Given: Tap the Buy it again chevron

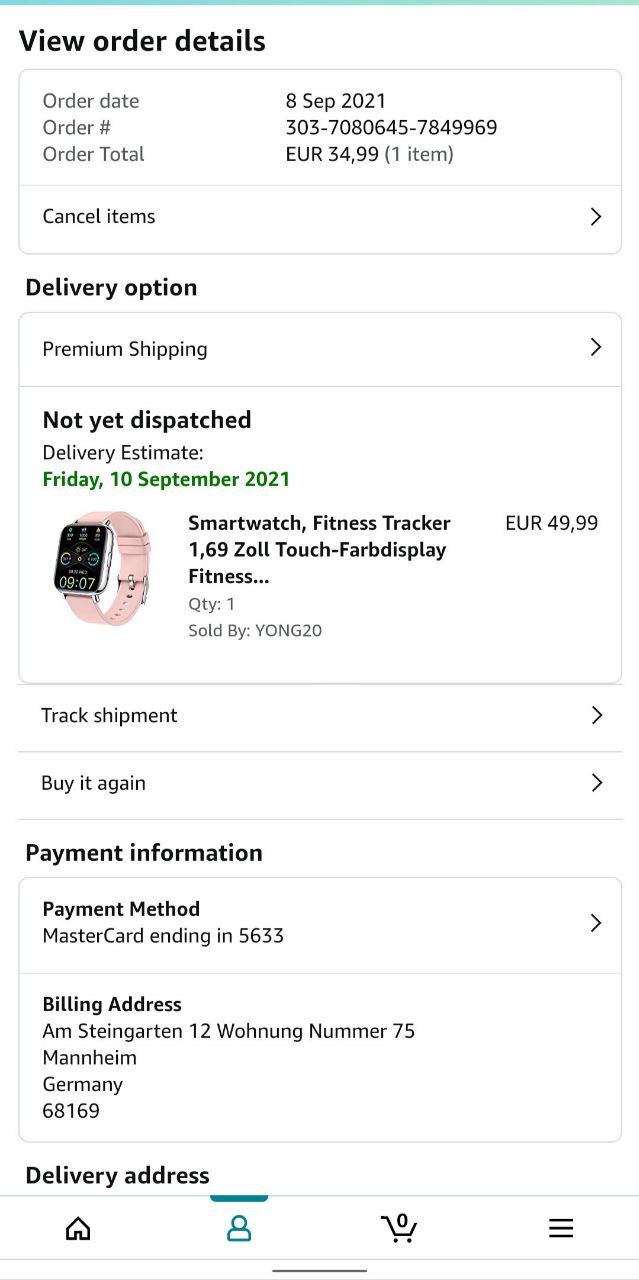Looking at the screenshot, I should pos(597,783).
